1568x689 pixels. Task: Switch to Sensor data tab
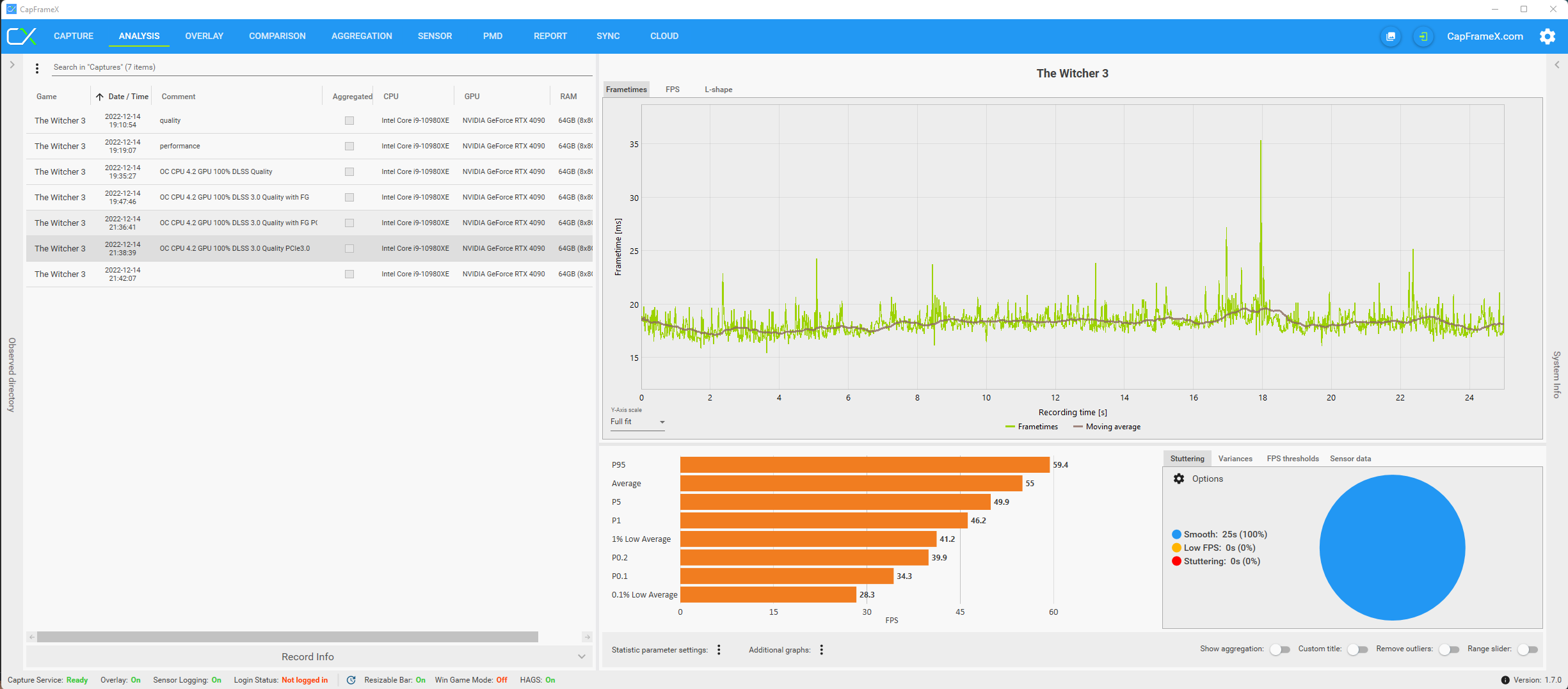coord(1350,459)
